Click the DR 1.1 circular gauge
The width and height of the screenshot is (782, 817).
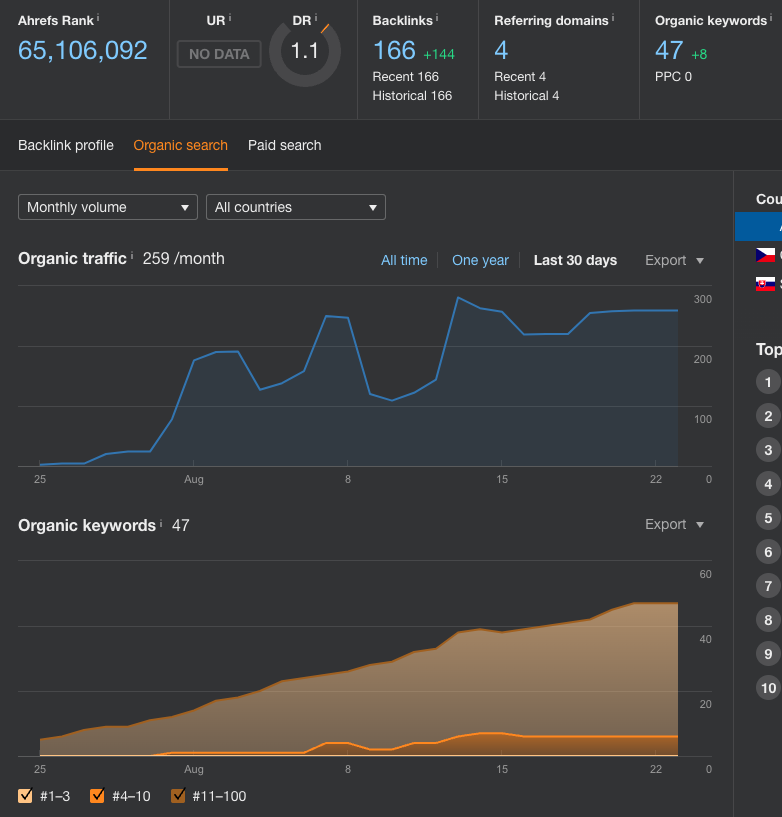(x=305, y=52)
